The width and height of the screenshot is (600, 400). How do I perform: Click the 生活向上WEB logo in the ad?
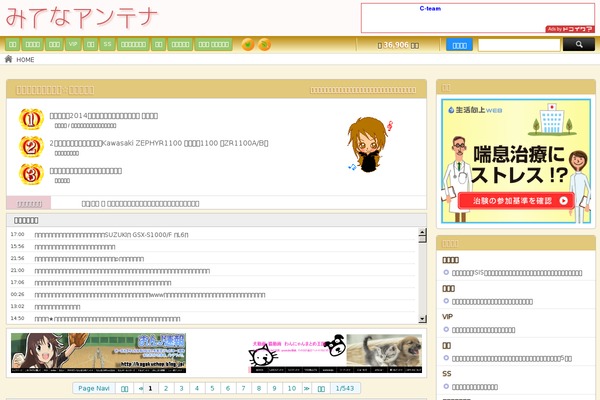(475, 110)
